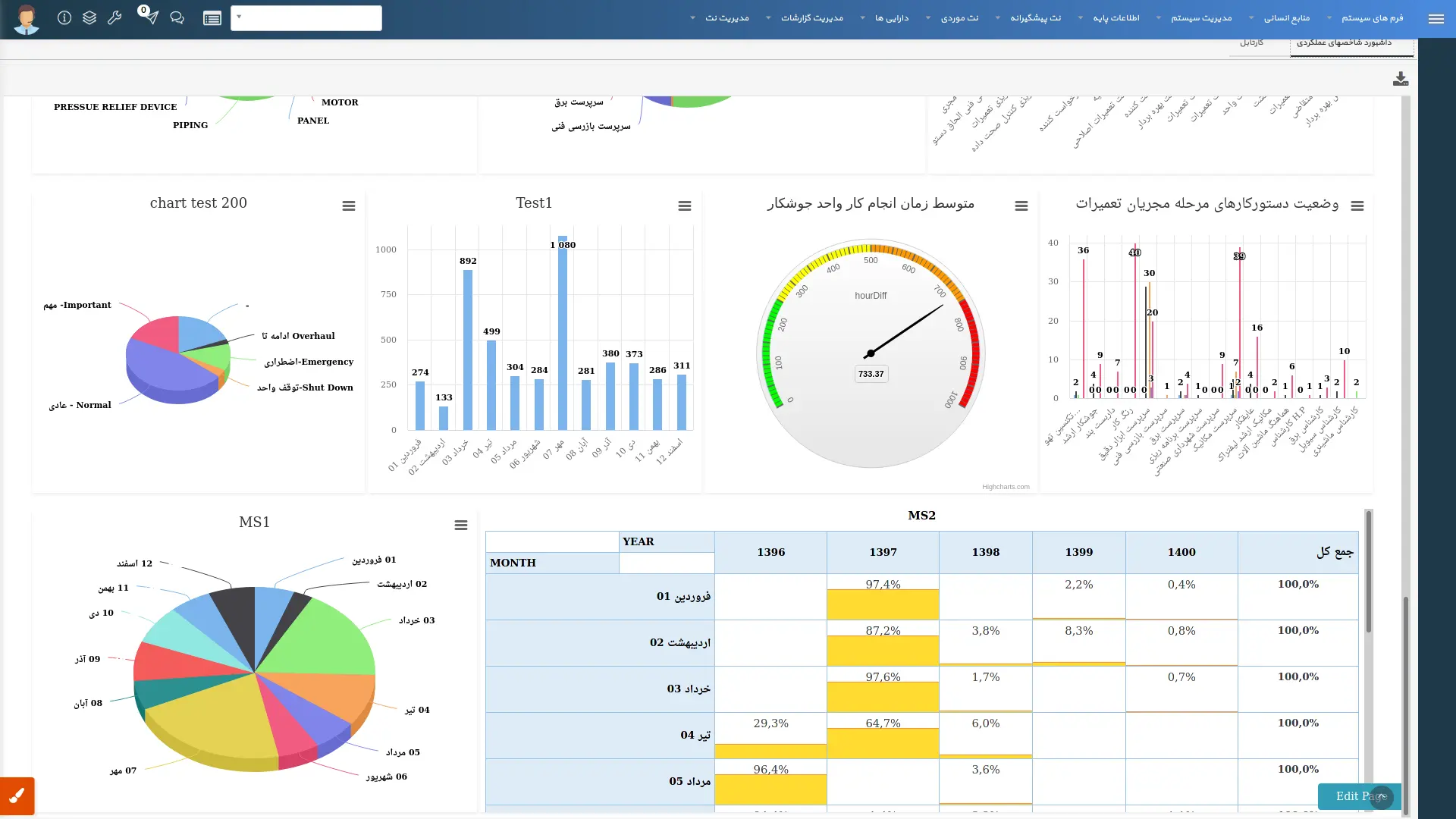The height and width of the screenshot is (819, 1456).
Task: Click the 1397 column header
Action: pyautogui.click(x=883, y=552)
